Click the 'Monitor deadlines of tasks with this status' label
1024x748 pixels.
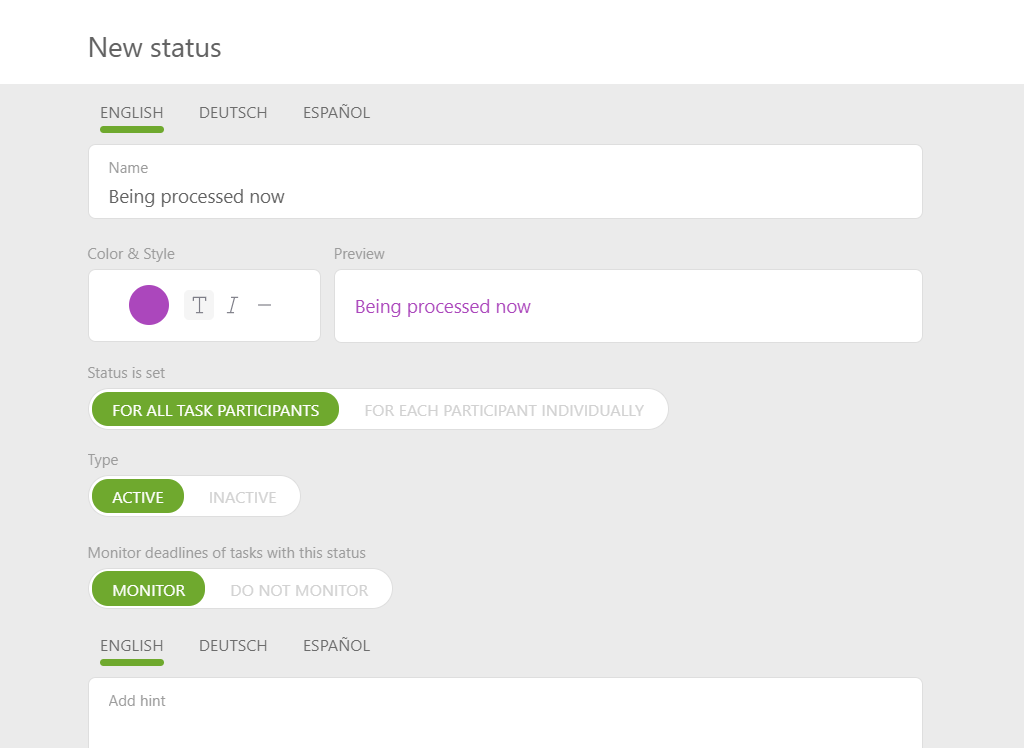[x=227, y=553]
